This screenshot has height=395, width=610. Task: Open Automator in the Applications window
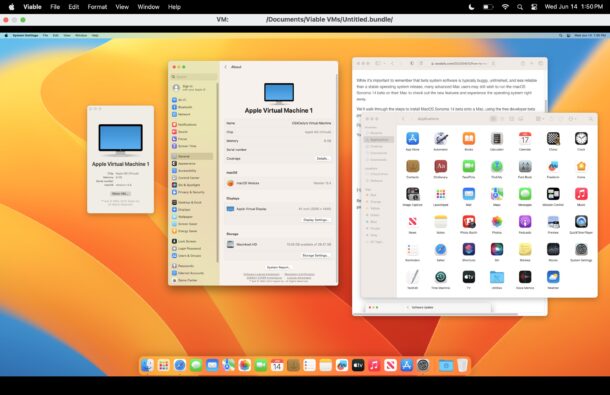[x=441, y=139]
